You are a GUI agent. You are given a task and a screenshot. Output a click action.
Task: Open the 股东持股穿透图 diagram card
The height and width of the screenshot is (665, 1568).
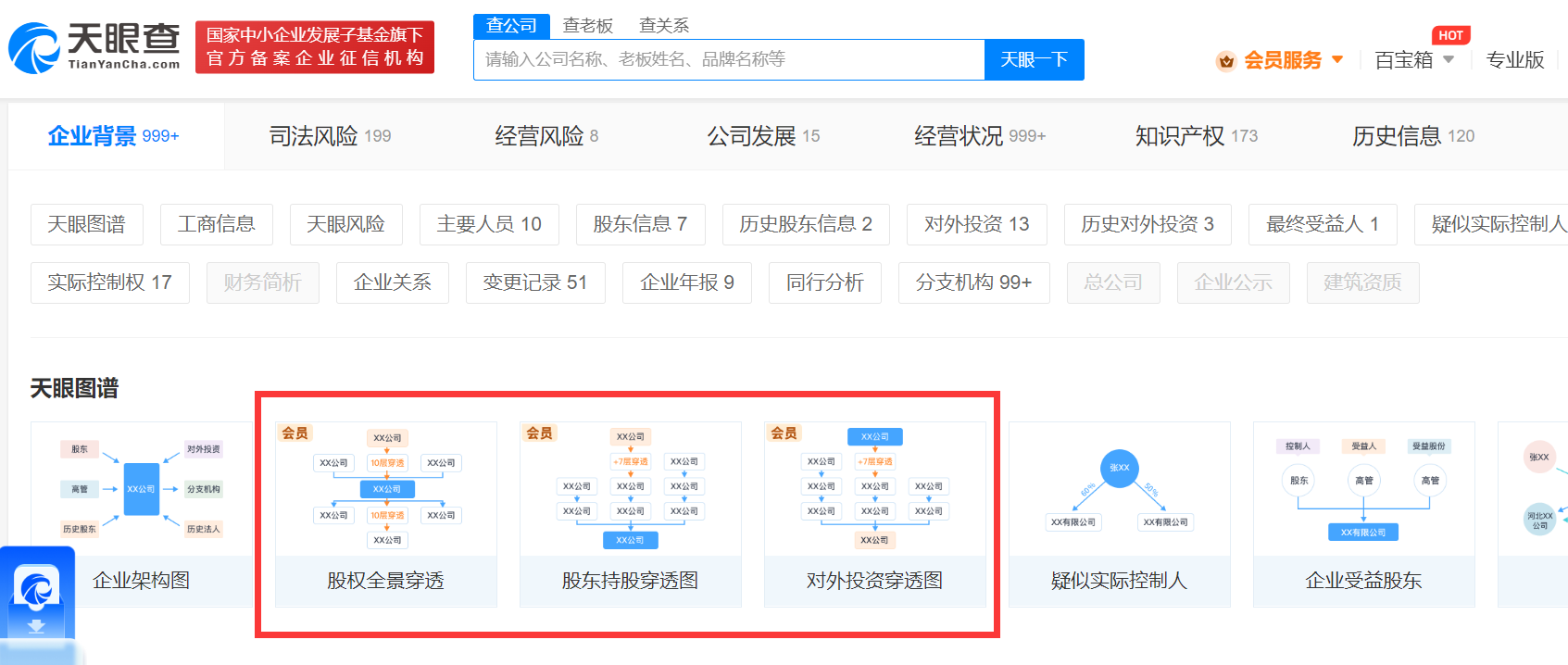pos(631,514)
